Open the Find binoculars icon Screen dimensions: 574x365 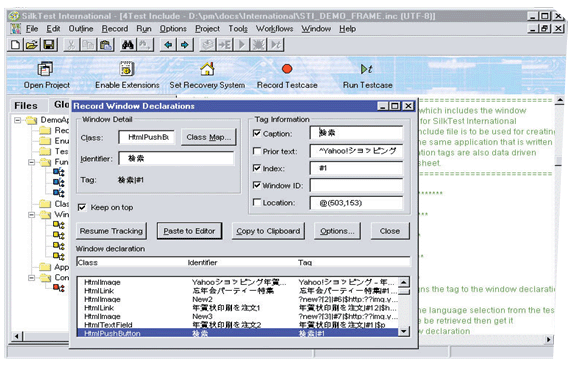(x=128, y=45)
